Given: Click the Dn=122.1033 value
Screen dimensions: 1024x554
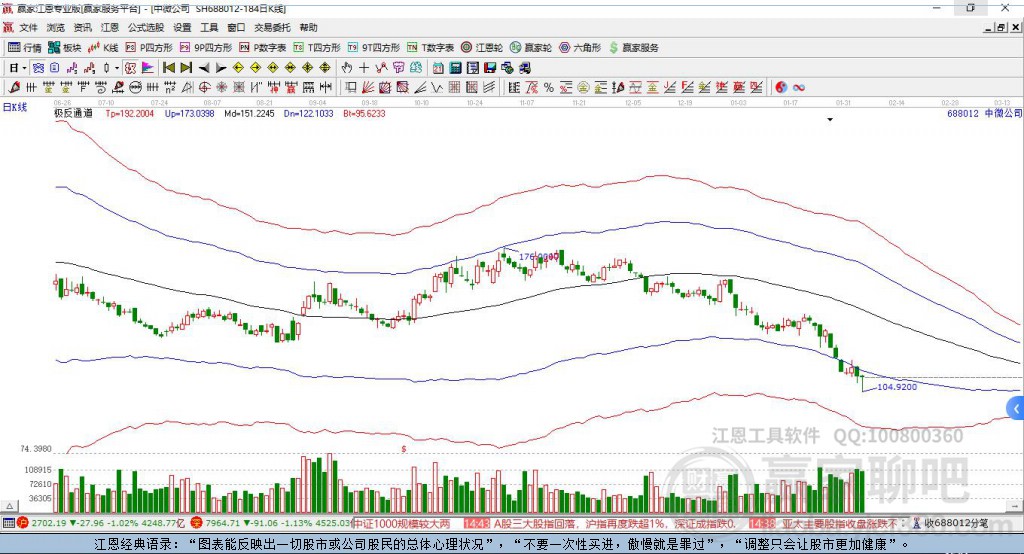Looking at the screenshot, I should pyautogui.click(x=308, y=114).
